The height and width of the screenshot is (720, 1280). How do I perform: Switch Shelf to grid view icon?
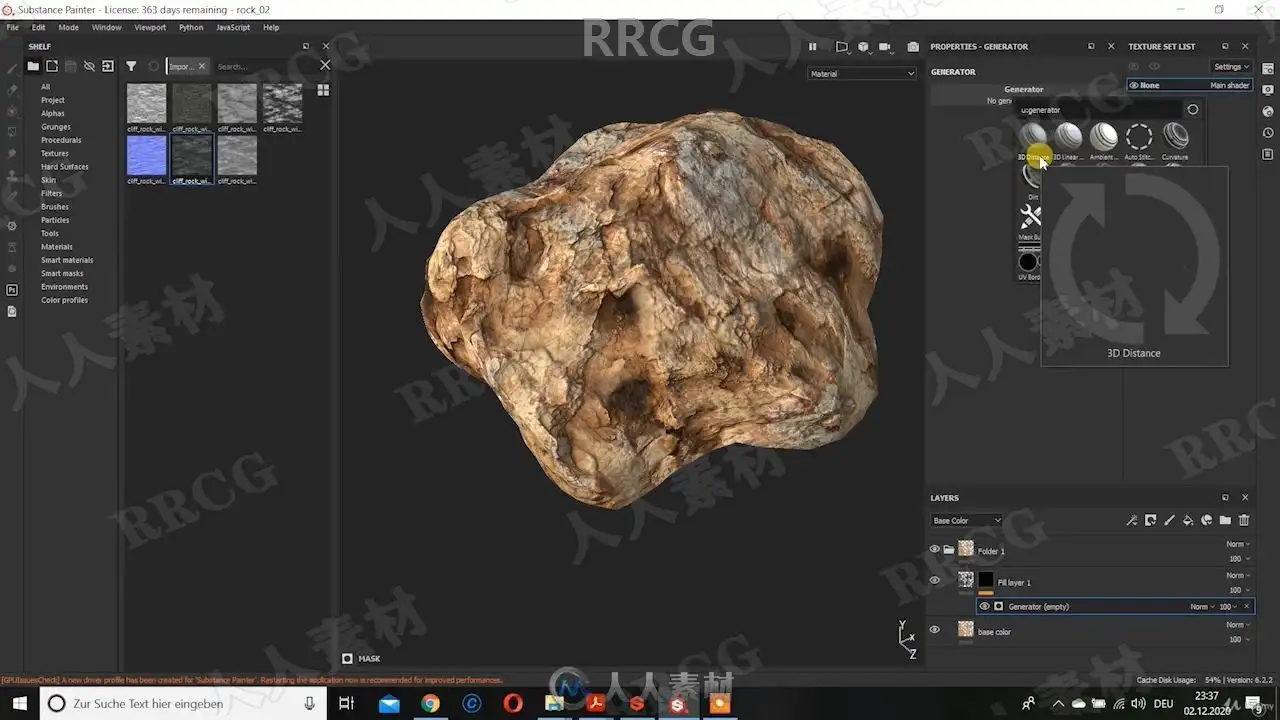pyautogui.click(x=323, y=90)
